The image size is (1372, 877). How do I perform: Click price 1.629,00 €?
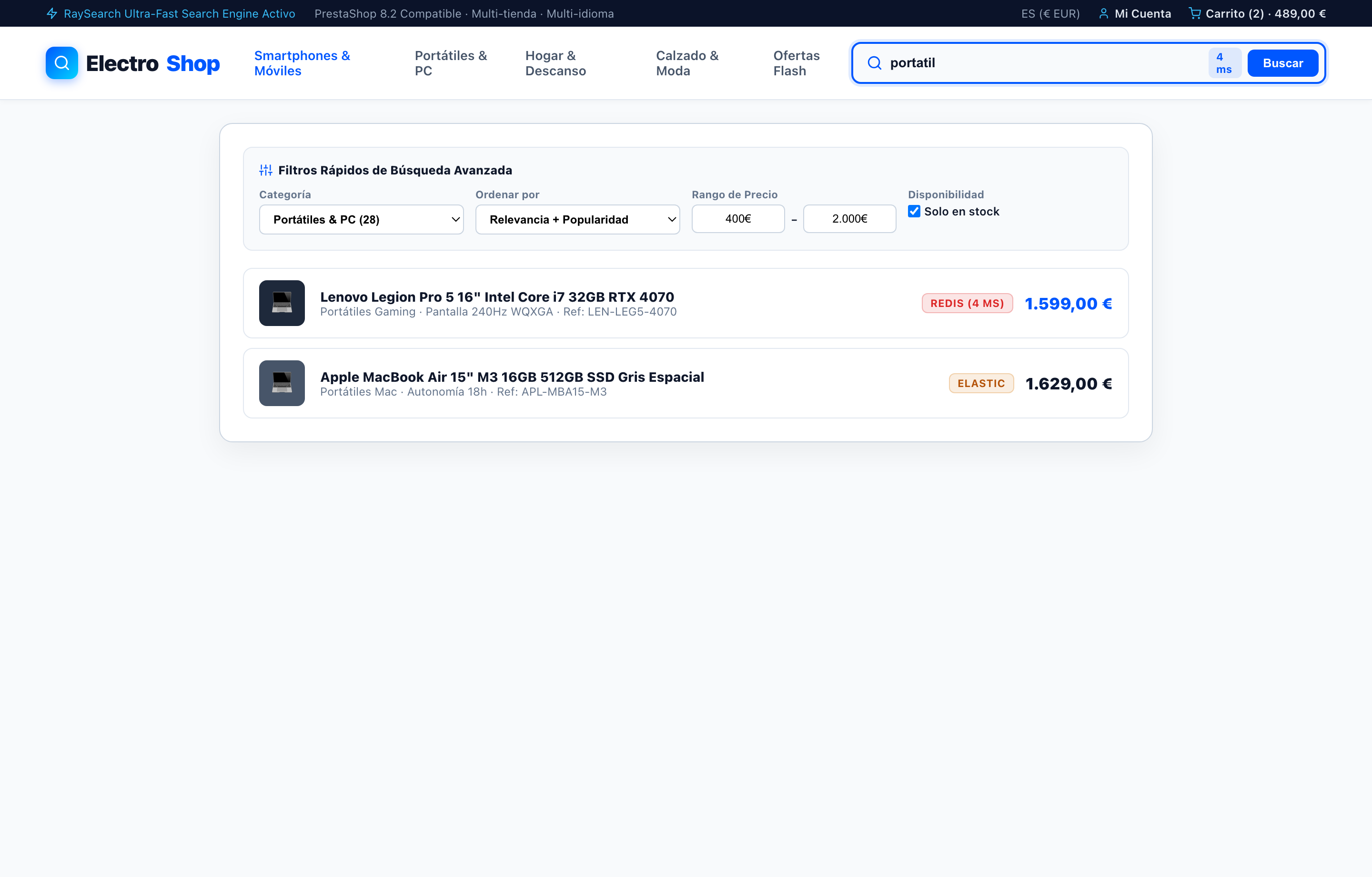coord(1069,384)
